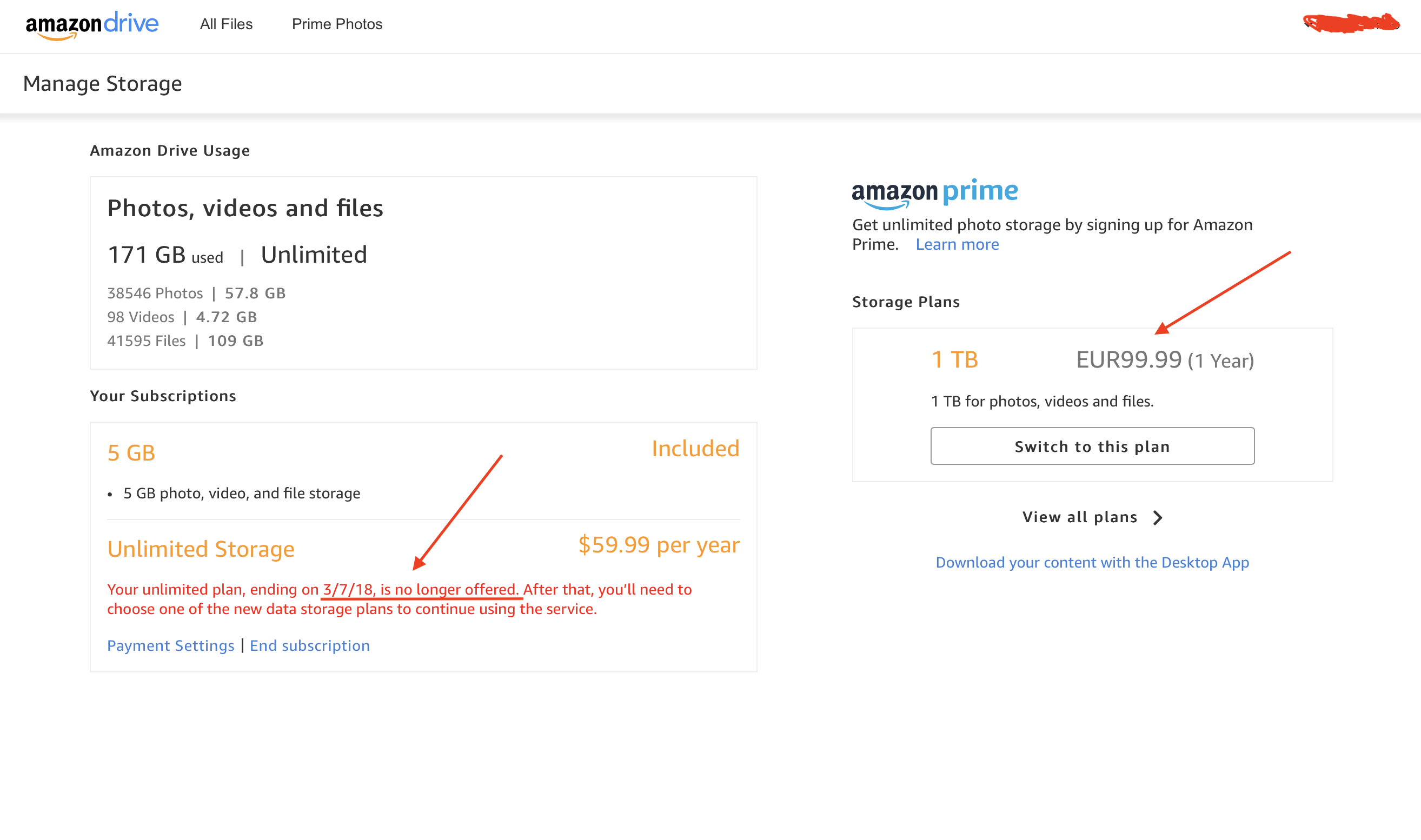The image size is (1421, 840).
Task: Open the All Files tab
Action: (x=226, y=24)
